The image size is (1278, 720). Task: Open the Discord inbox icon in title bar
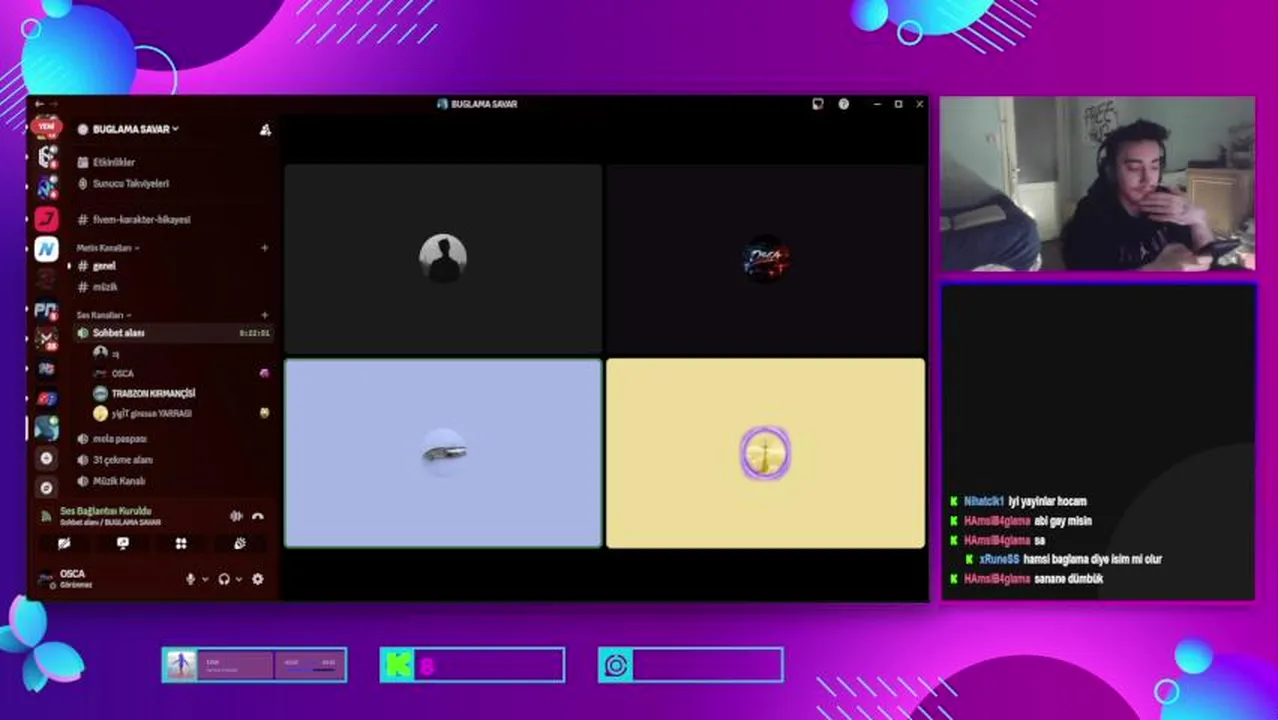point(818,104)
